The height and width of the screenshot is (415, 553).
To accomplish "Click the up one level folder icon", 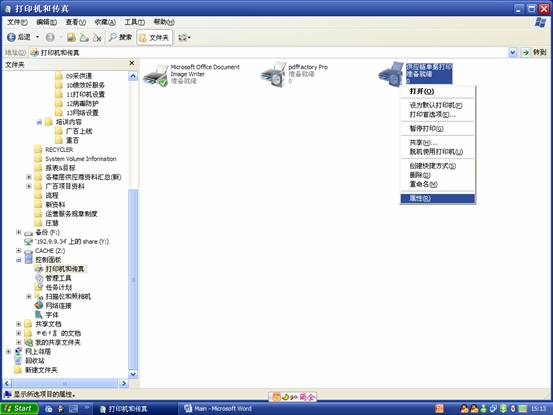I will 72,37.
